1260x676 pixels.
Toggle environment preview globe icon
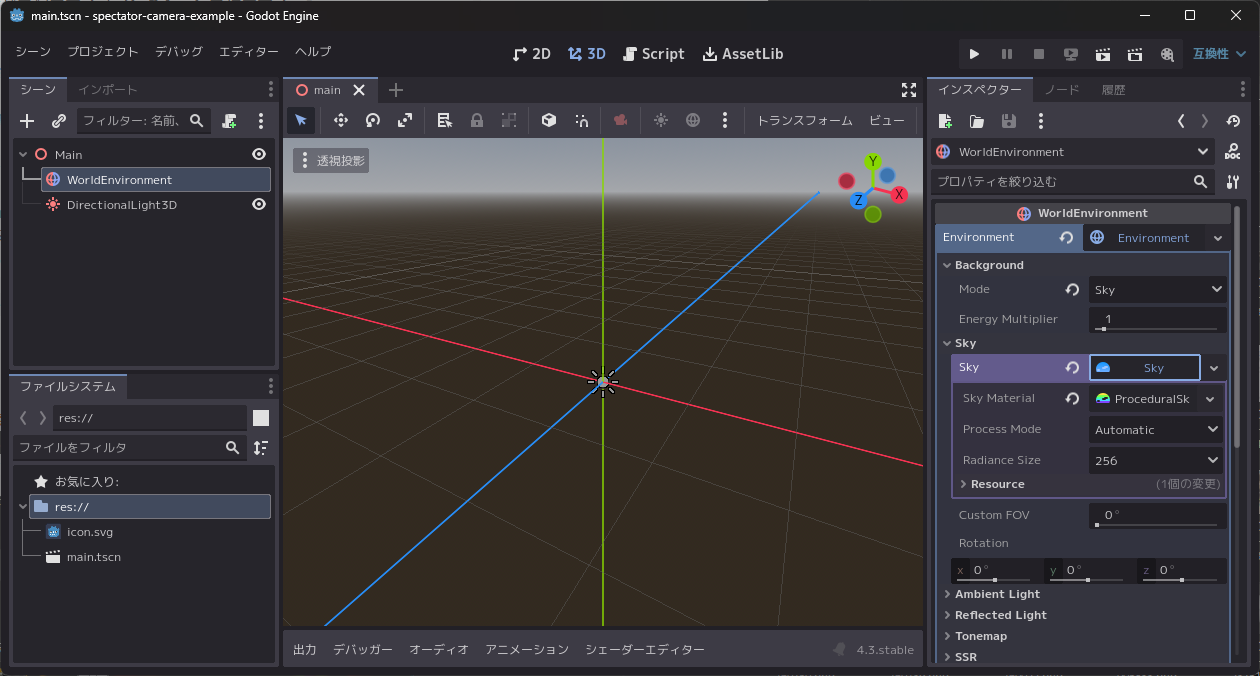[x=693, y=120]
